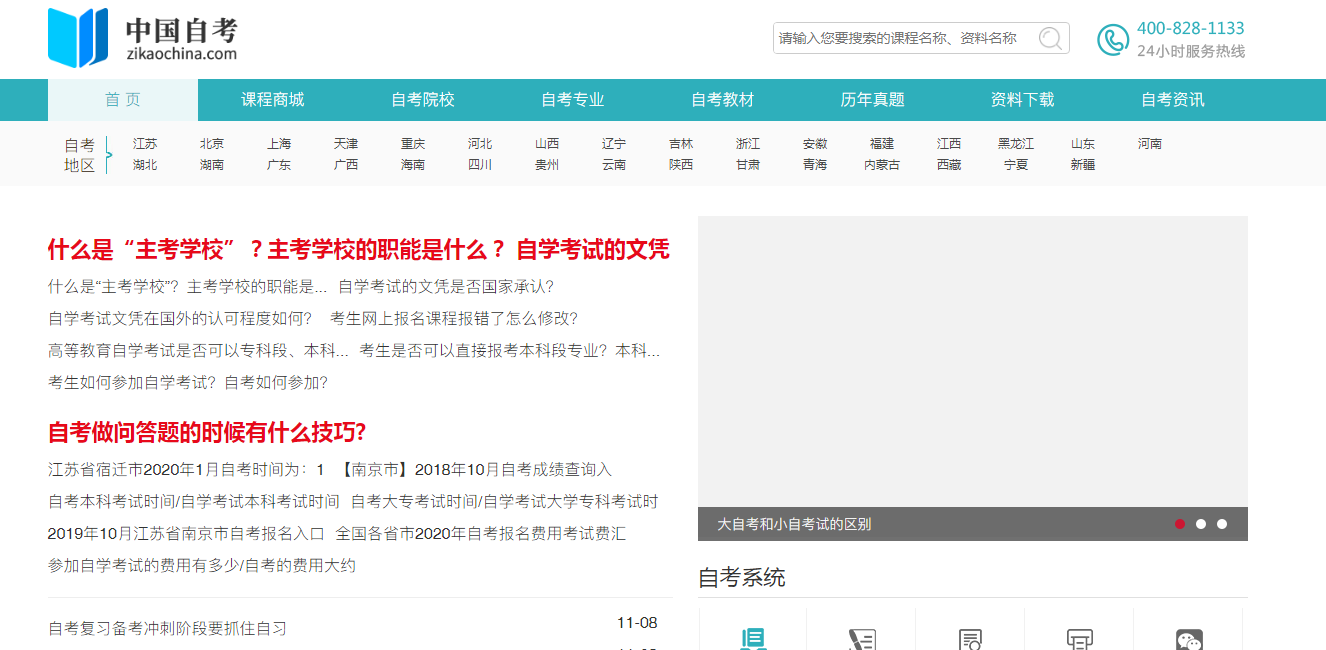
Task: Click the phone hotline icon
Action: click(1112, 39)
